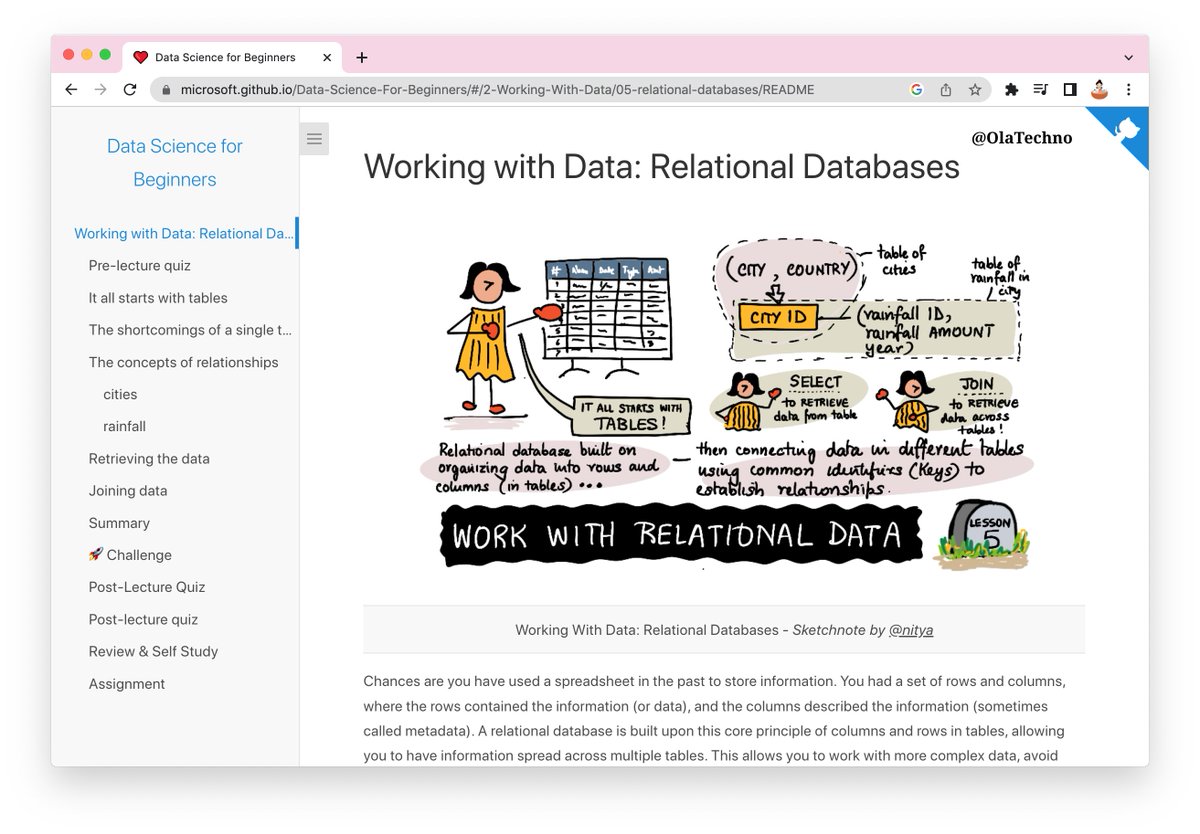Reload the current page
1200x834 pixels.
click(130, 89)
